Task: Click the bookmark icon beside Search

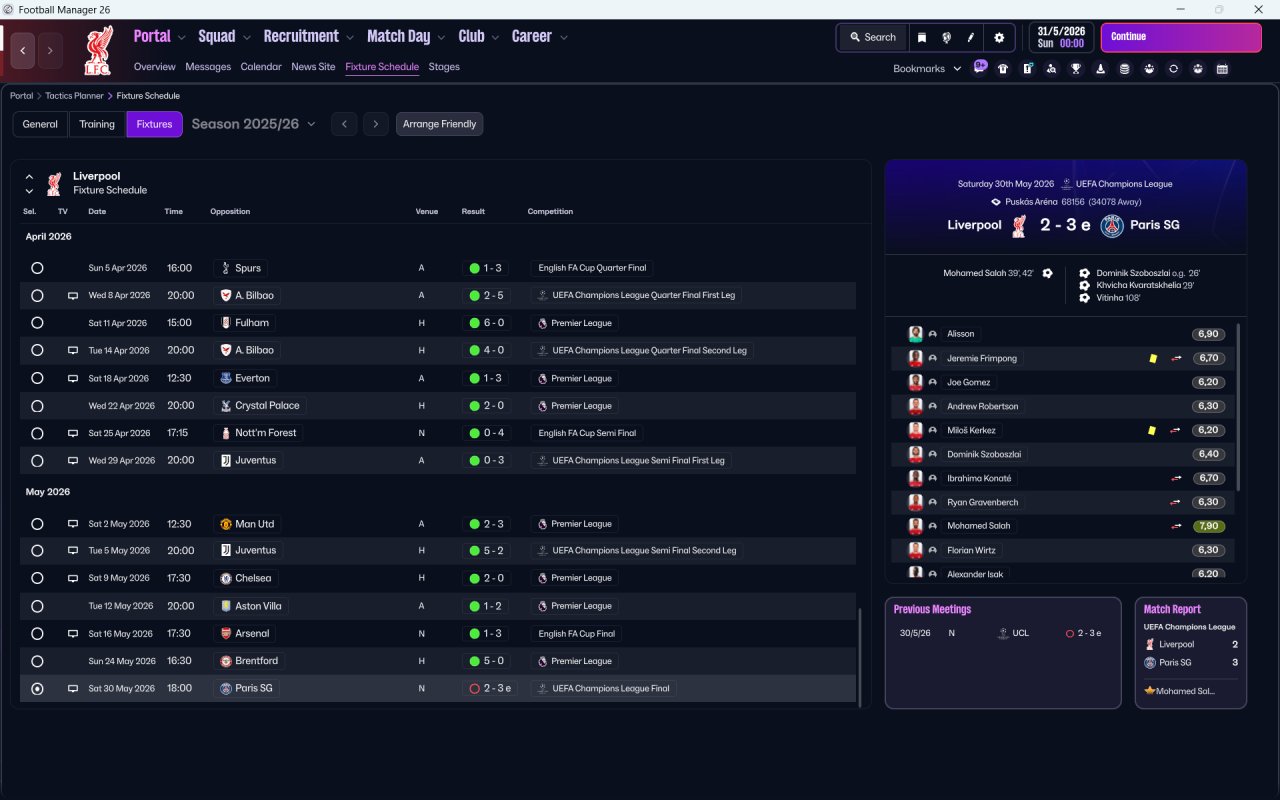Action: (922, 38)
